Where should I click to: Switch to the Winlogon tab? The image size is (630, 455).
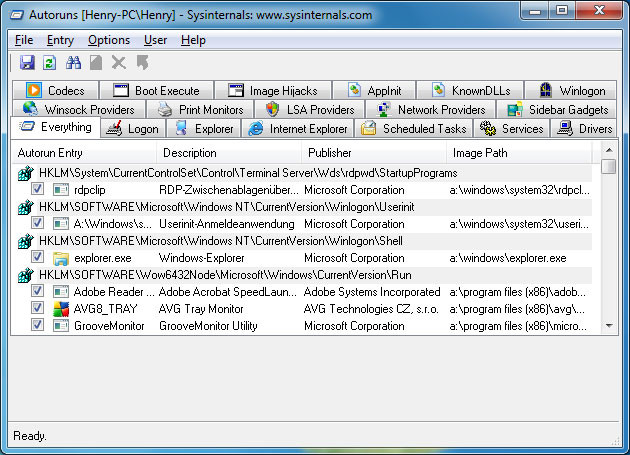point(571,90)
